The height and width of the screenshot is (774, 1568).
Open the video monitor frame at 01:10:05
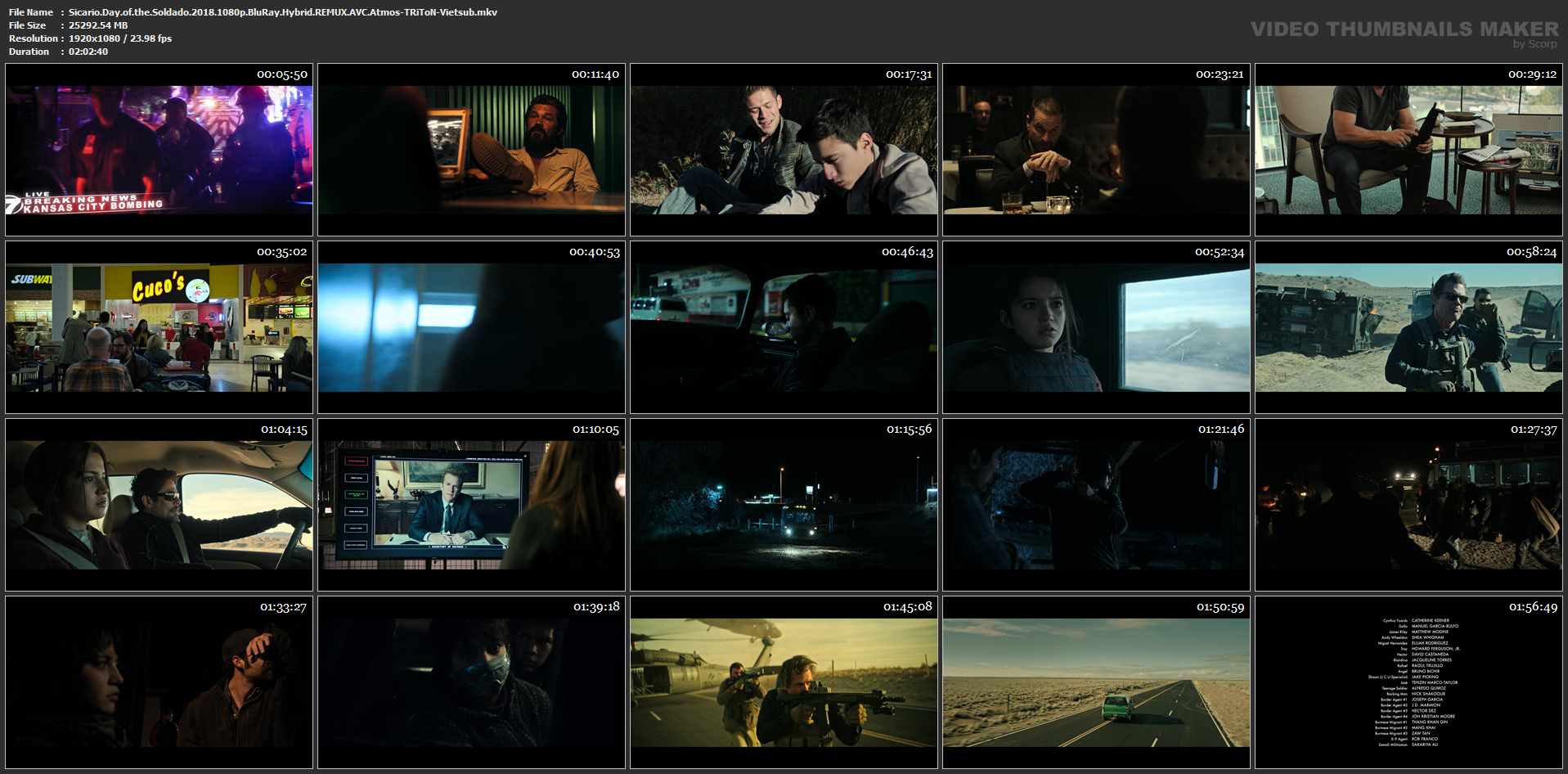[471, 505]
